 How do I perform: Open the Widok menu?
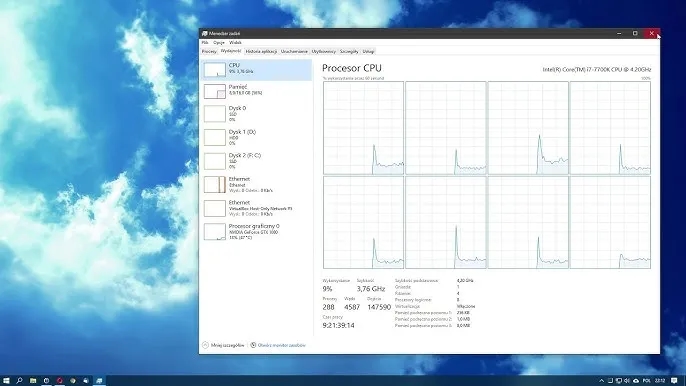[235, 43]
